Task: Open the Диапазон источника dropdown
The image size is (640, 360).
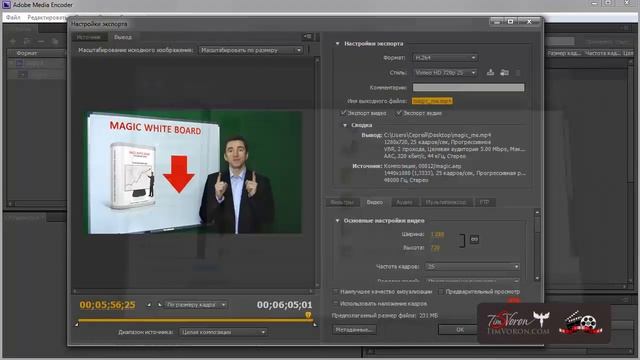Action: (223, 332)
